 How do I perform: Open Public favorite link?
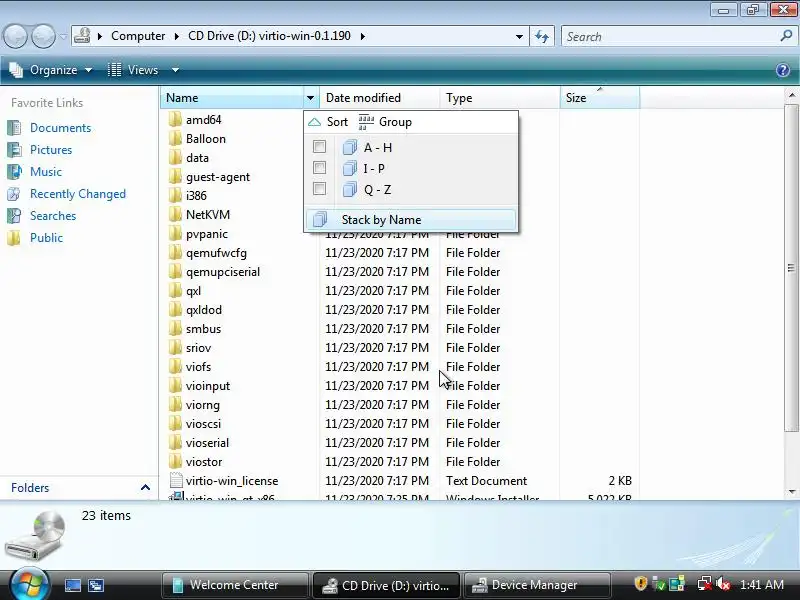[46, 238]
